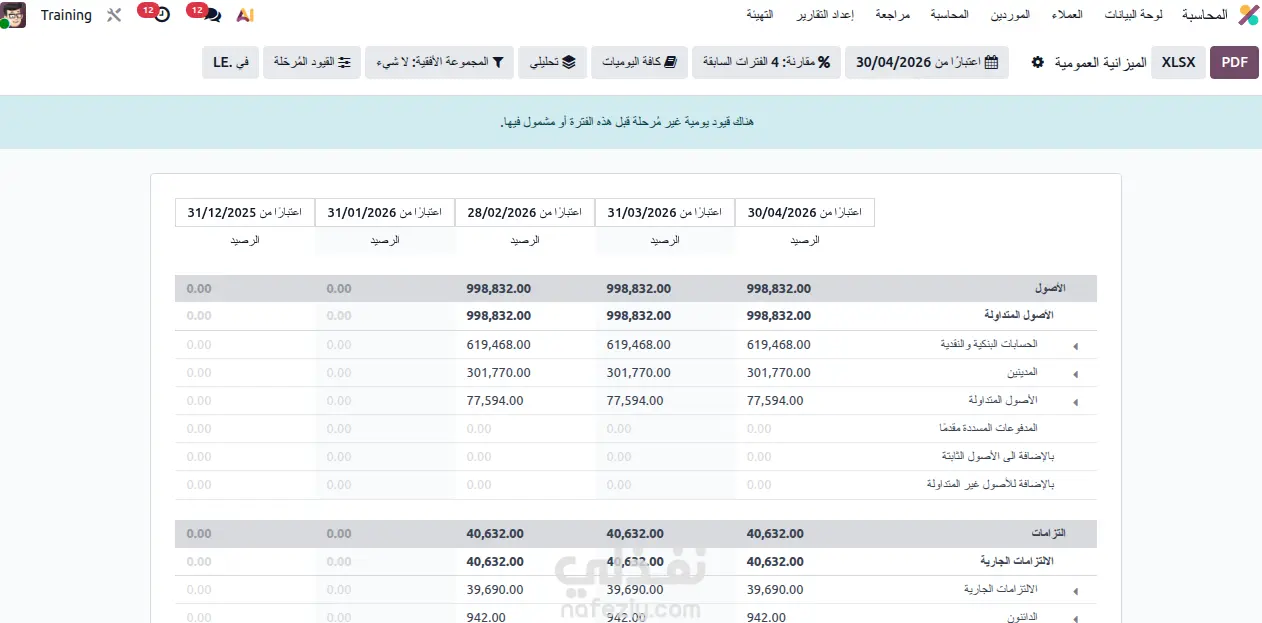Screen dimensions: 1262x623
Task: Click the 31/03/2026 column header
Action: (x=665, y=212)
